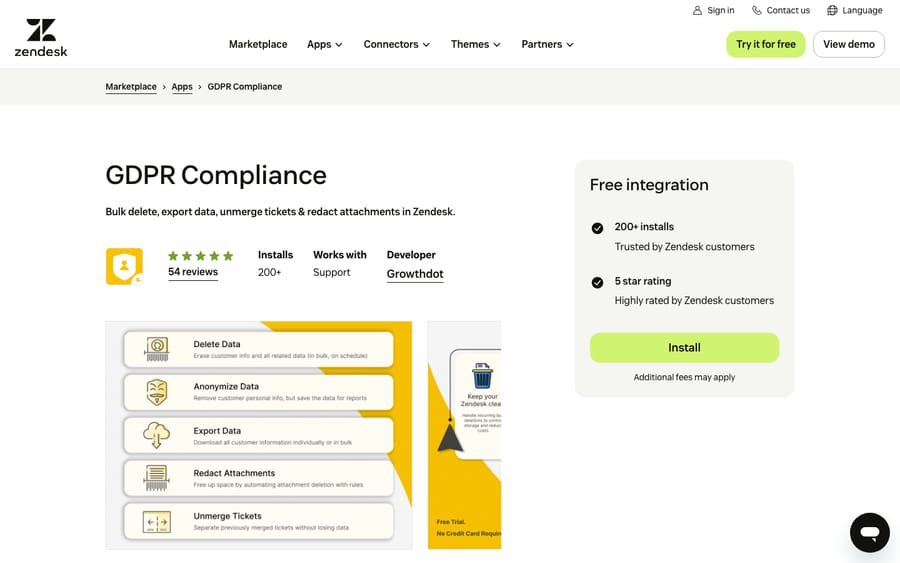Click the Redact Attachments icon
This screenshot has width=900, height=563.
[x=156, y=478]
